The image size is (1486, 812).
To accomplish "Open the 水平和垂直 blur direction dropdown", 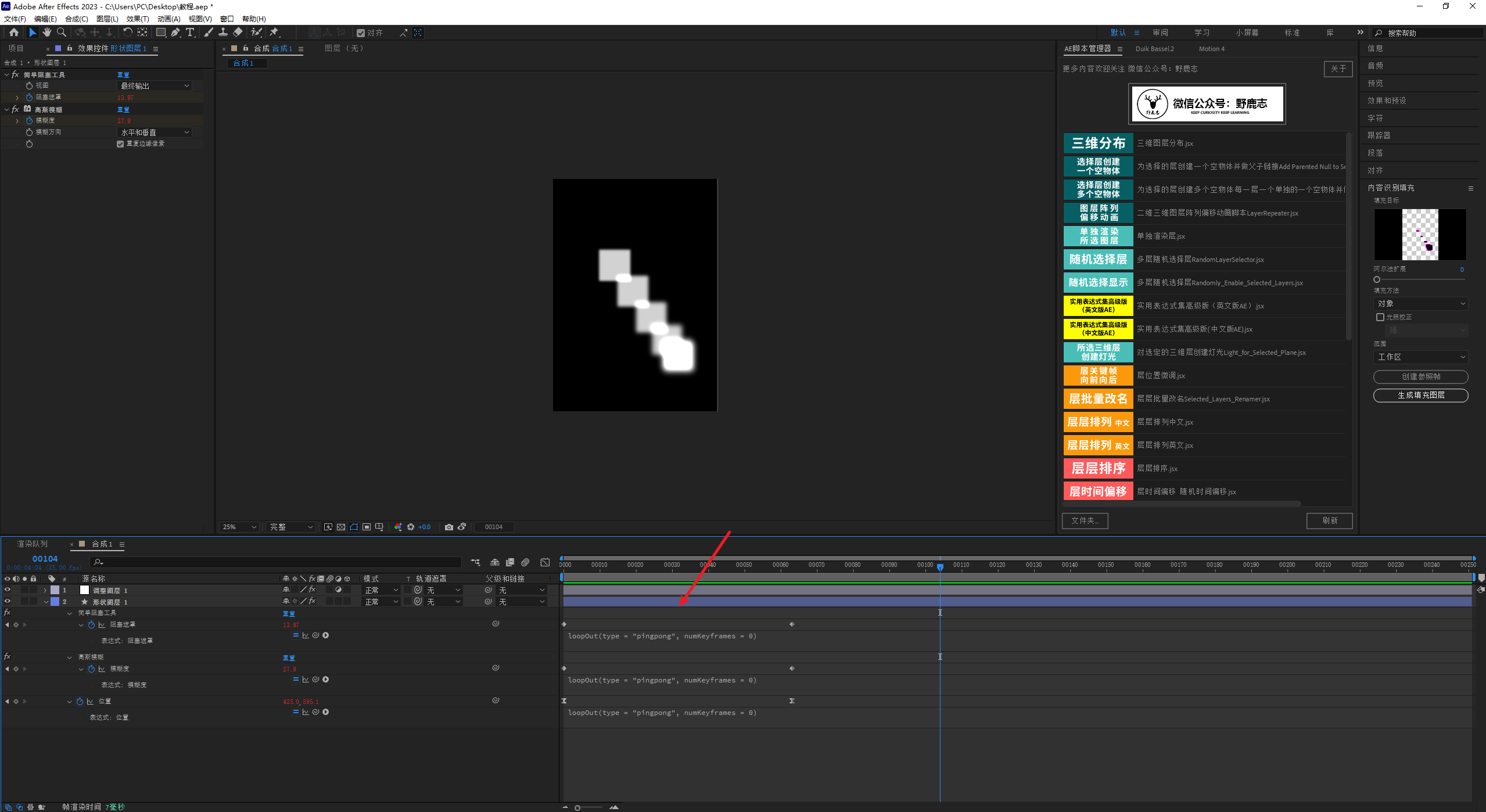I will pyautogui.click(x=155, y=132).
